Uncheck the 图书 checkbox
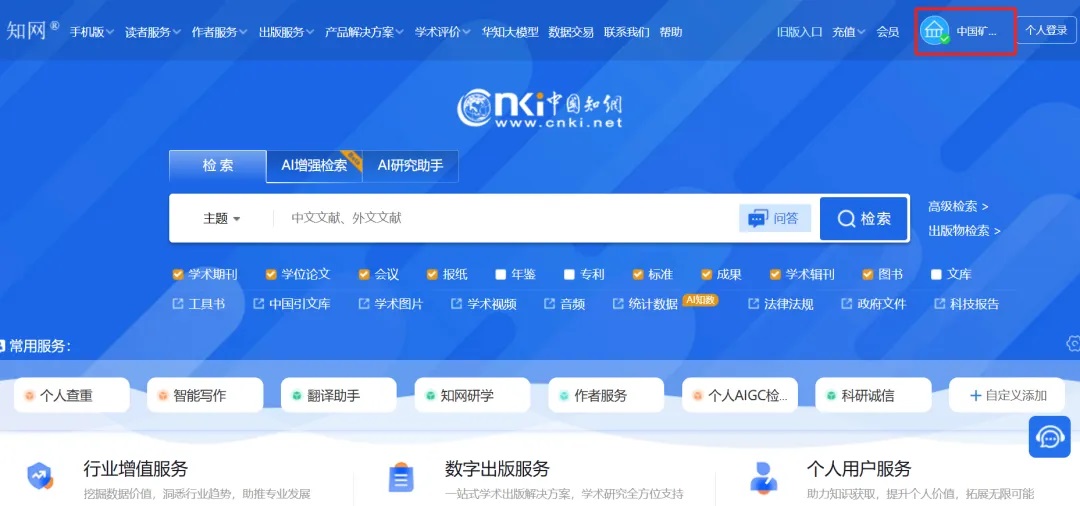 click(x=868, y=275)
